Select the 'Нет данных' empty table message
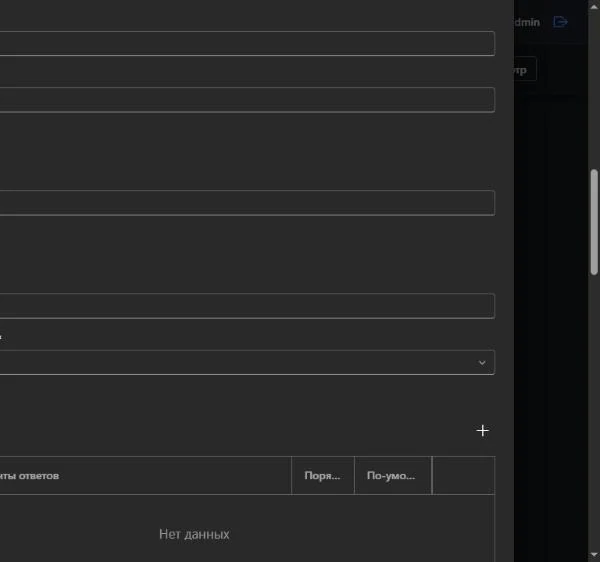 pyautogui.click(x=194, y=534)
